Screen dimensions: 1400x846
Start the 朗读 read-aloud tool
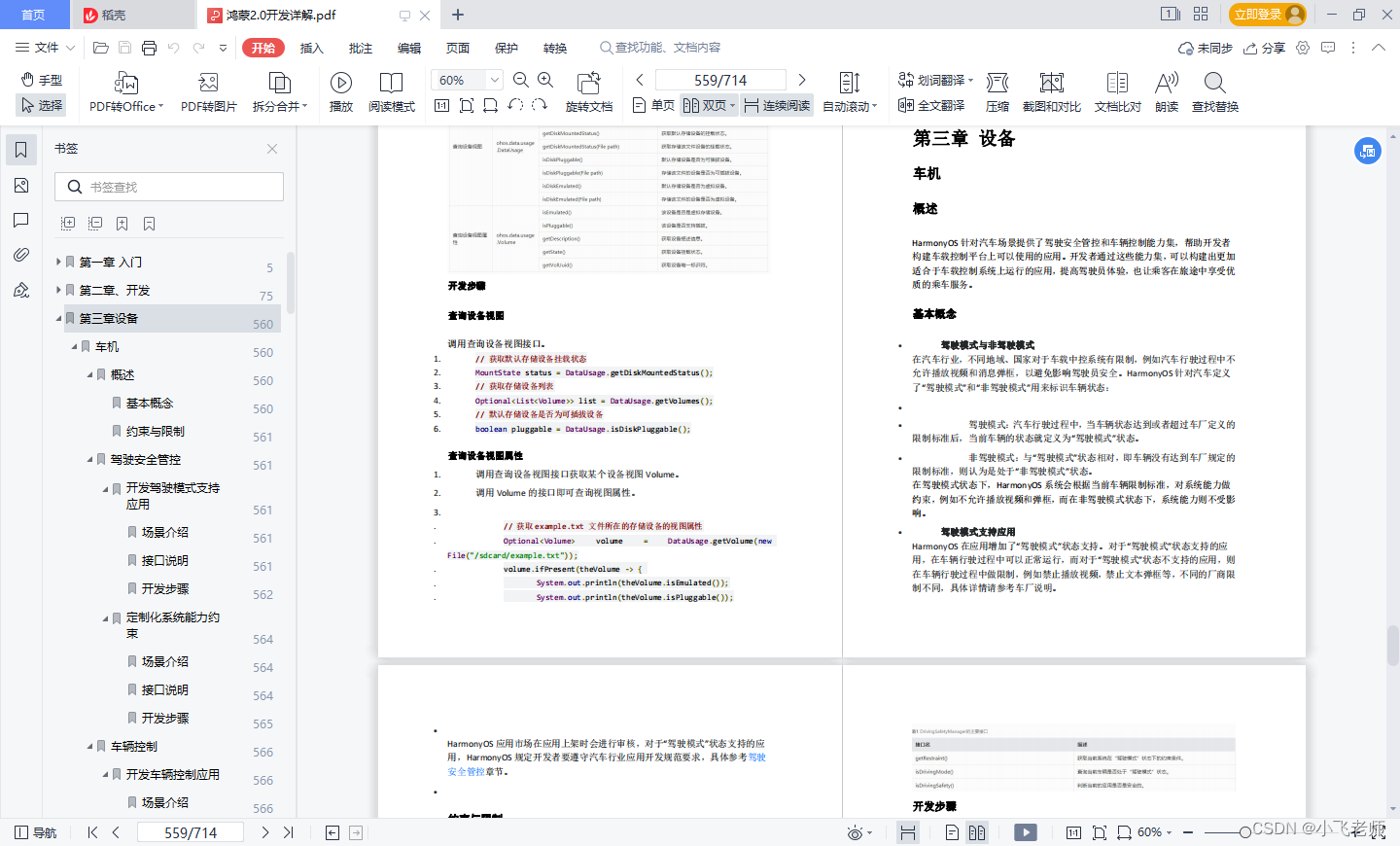click(x=1167, y=92)
